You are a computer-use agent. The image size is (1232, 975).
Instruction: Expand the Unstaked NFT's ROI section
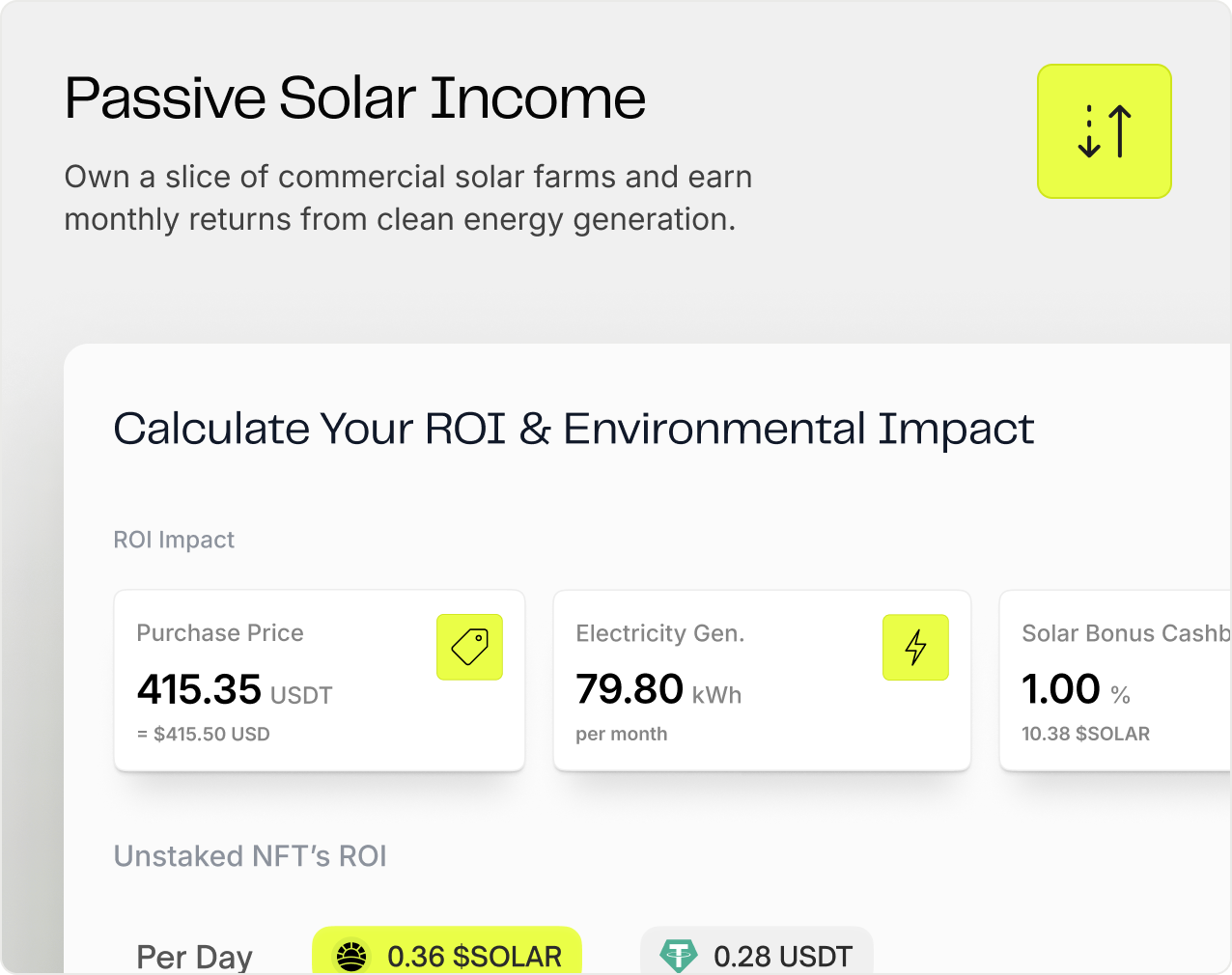(x=249, y=856)
